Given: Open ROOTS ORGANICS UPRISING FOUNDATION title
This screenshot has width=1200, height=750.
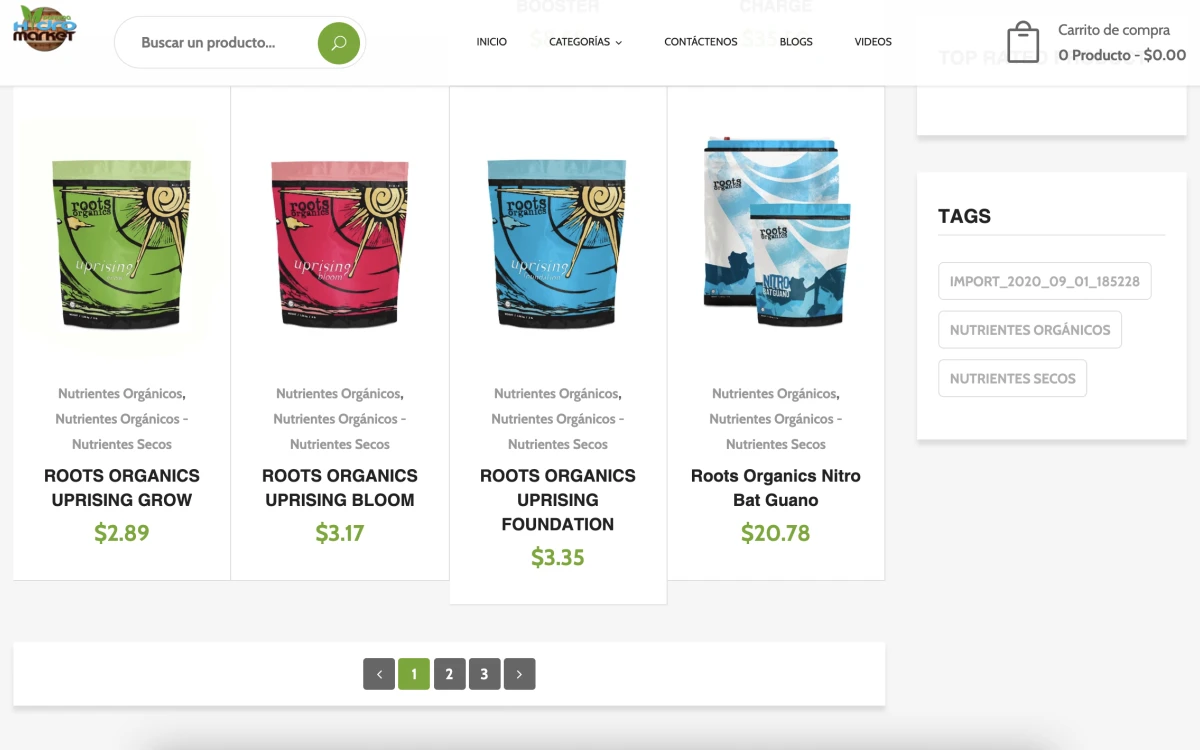Looking at the screenshot, I should pyautogui.click(x=558, y=500).
